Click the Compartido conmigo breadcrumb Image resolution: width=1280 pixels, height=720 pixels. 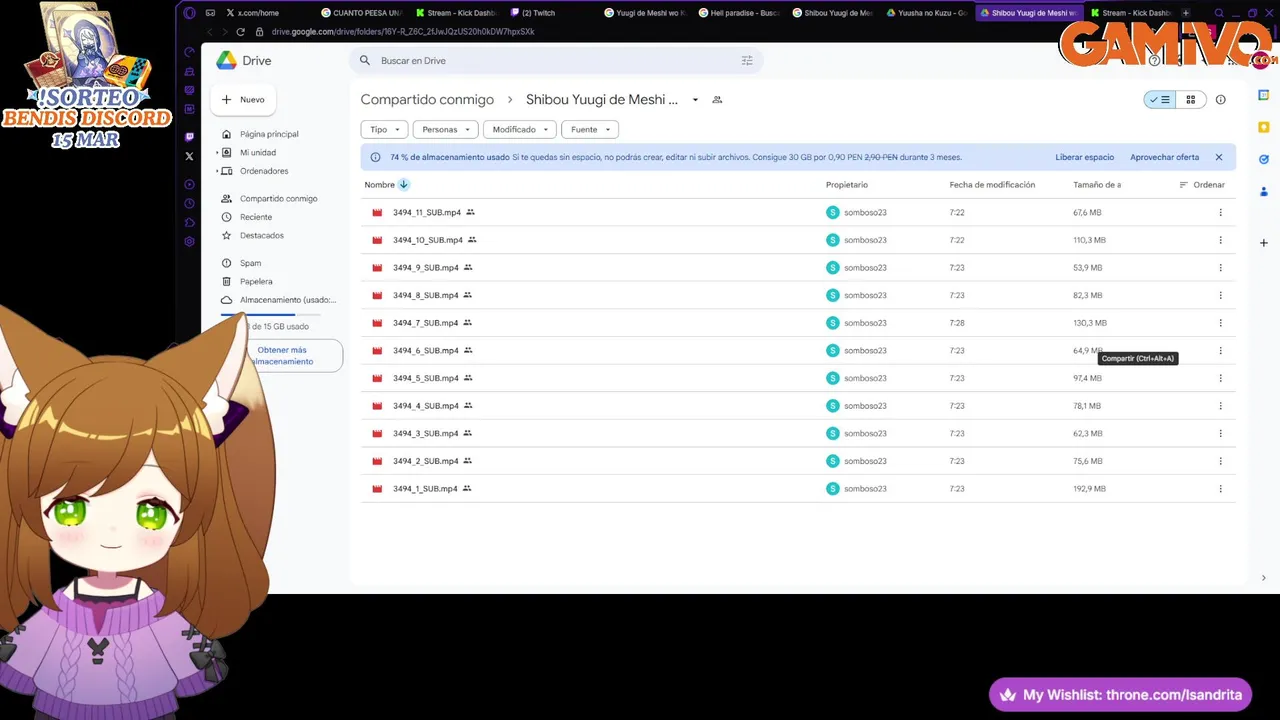427,100
